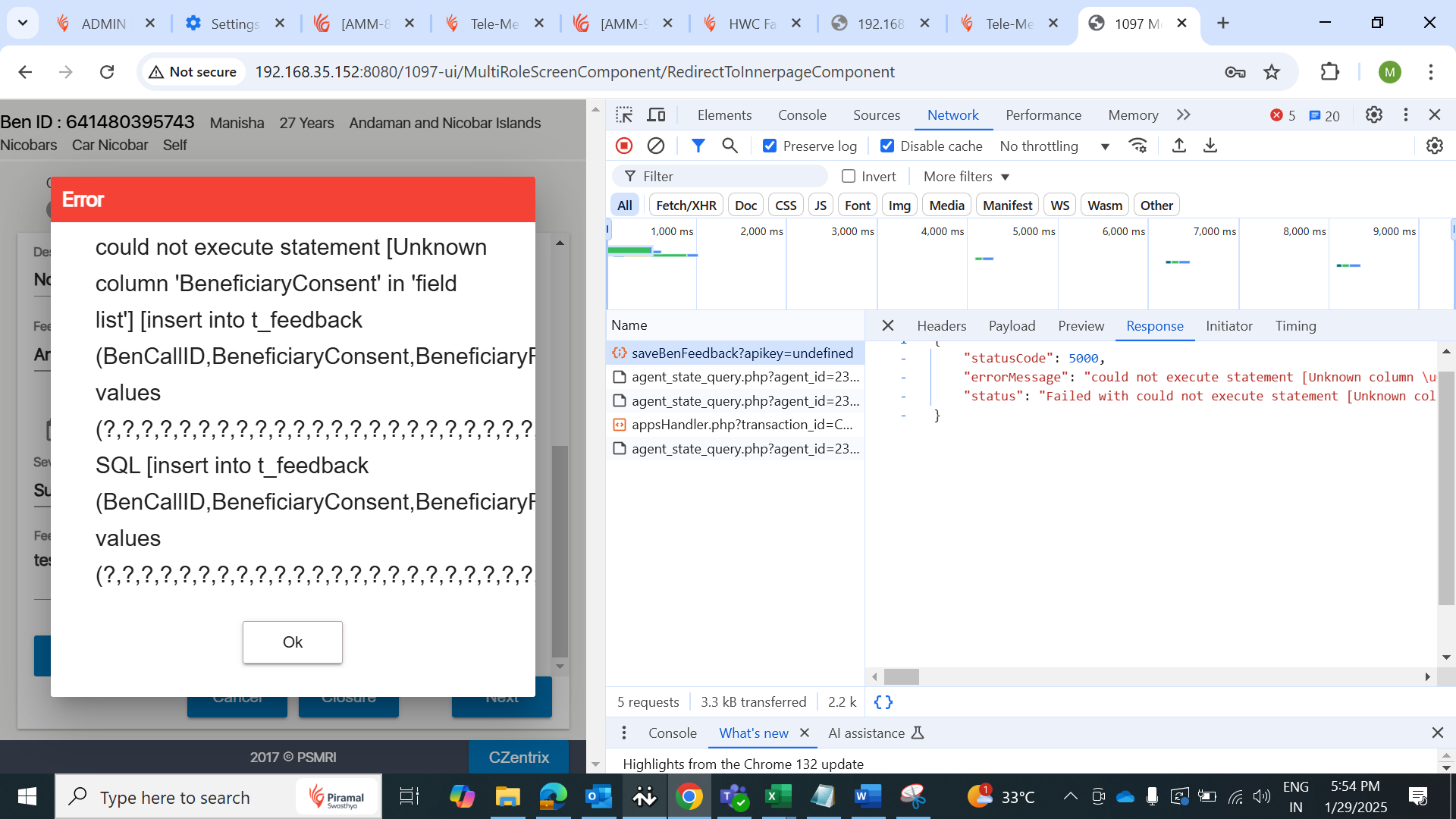
Task: Enable the Invert filter checkbox
Action: pyautogui.click(x=849, y=177)
